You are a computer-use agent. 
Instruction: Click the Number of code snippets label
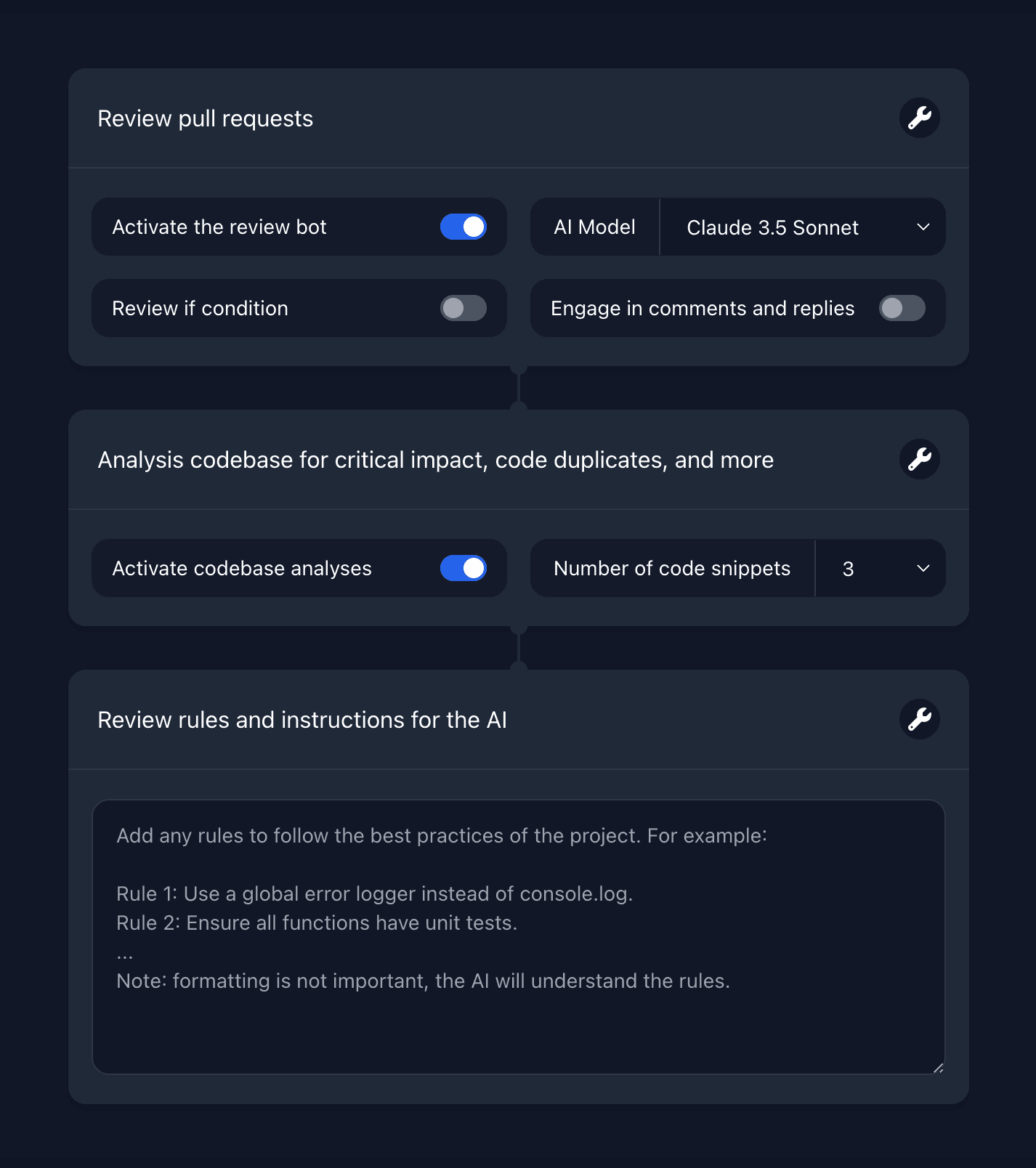click(672, 569)
